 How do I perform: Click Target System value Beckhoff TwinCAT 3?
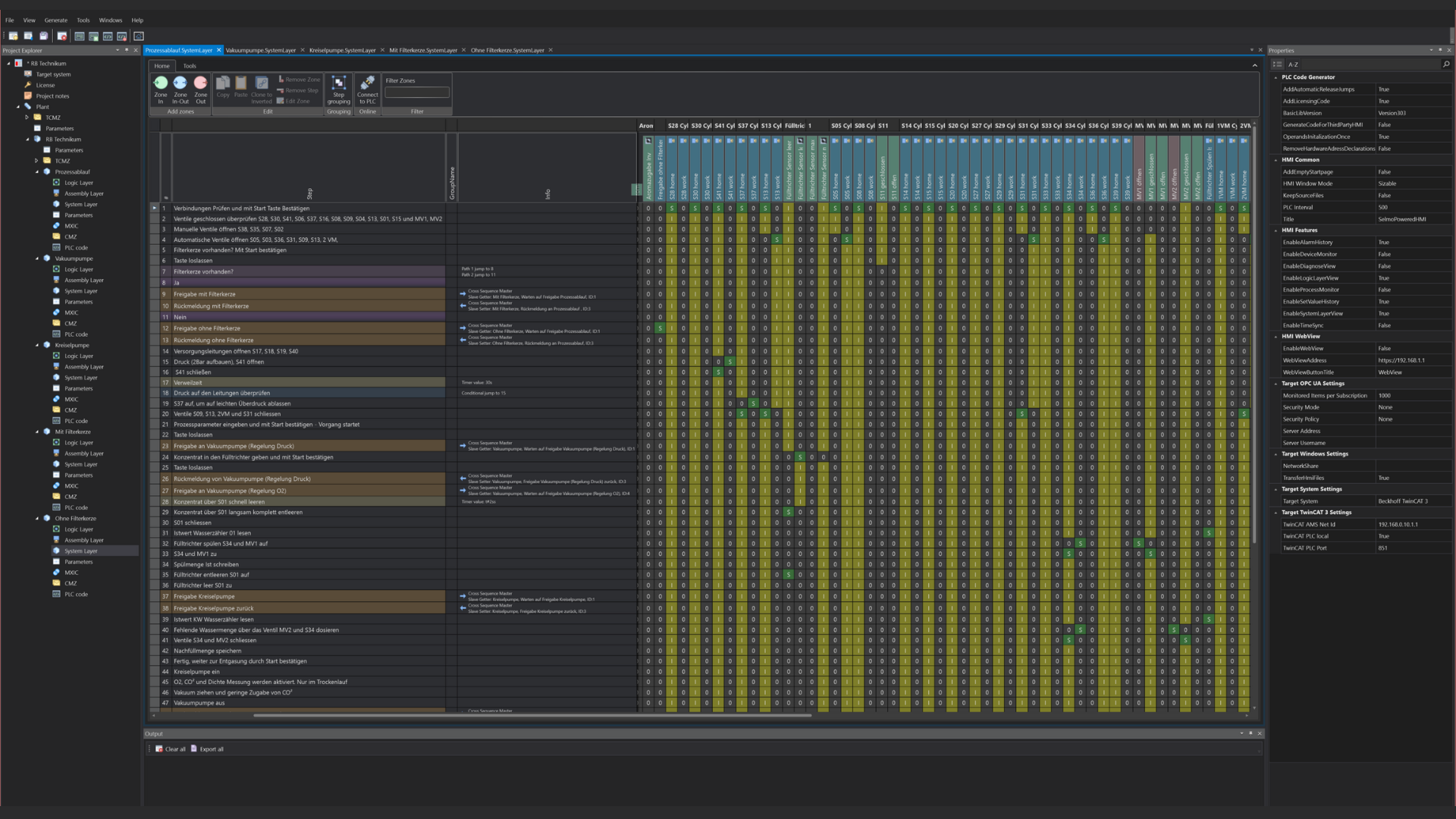click(x=1414, y=501)
